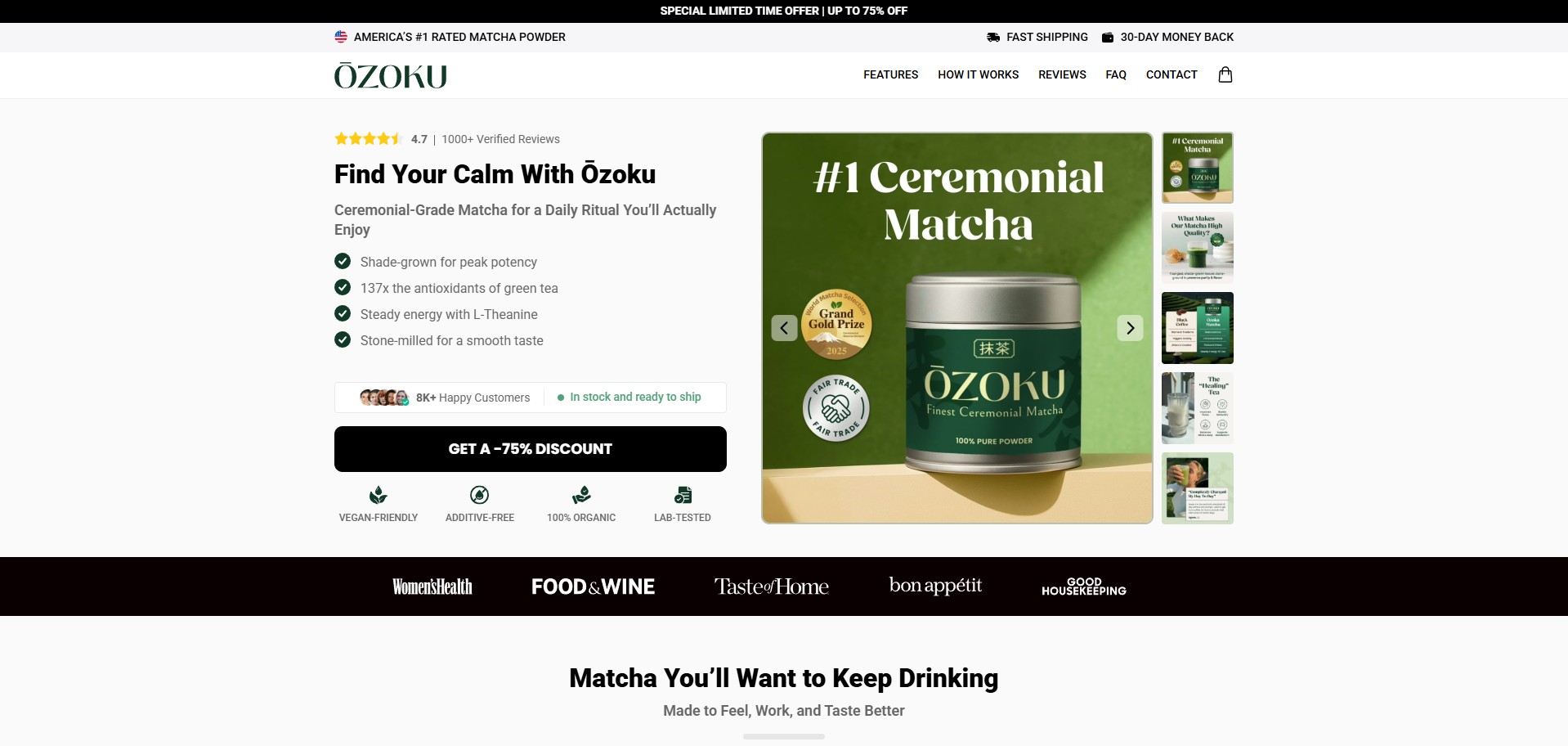Click the Shade-grown checkmark bullet

point(343,261)
